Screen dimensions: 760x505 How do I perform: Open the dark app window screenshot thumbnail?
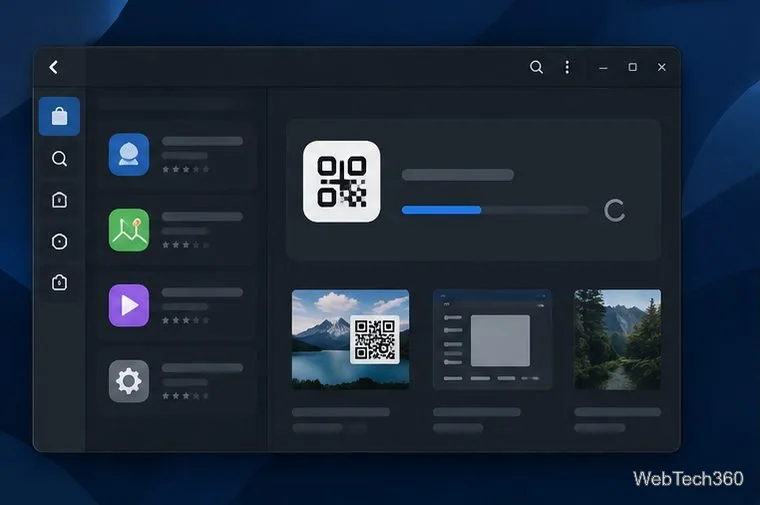(492, 339)
